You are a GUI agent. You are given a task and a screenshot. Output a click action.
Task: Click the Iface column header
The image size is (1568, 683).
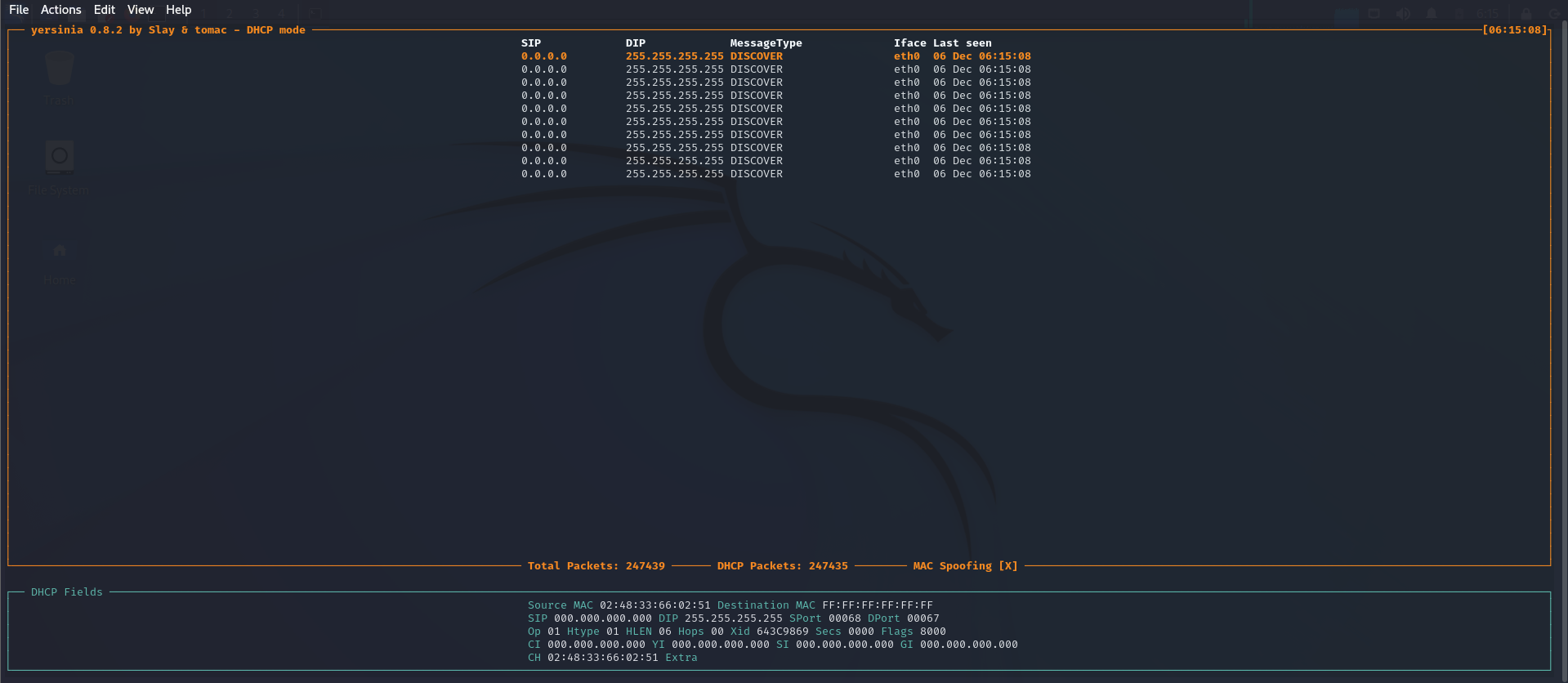pos(910,43)
